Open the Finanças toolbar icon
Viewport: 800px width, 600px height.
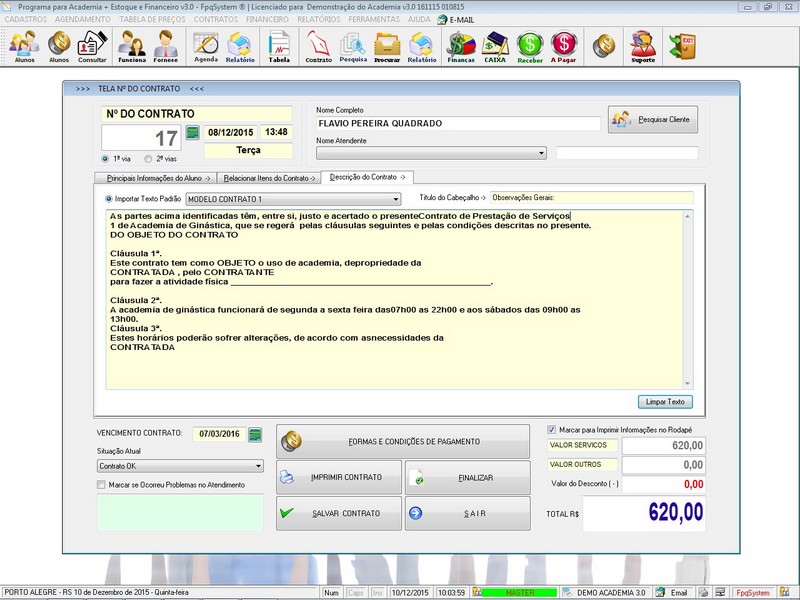click(461, 46)
